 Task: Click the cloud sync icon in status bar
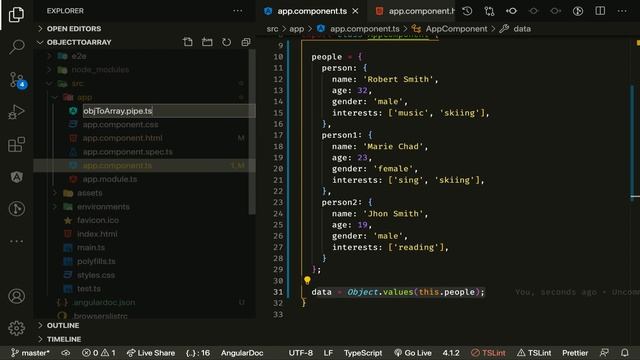pos(66,353)
